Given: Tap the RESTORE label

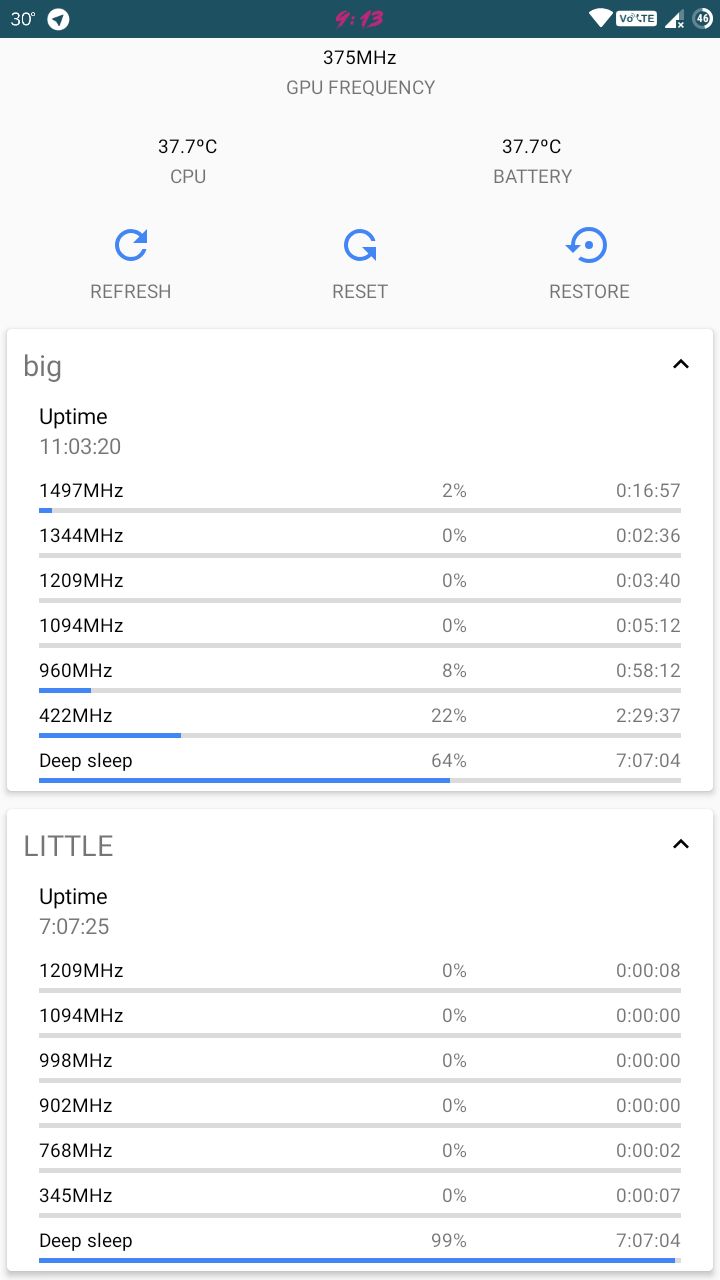Looking at the screenshot, I should tap(589, 292).
